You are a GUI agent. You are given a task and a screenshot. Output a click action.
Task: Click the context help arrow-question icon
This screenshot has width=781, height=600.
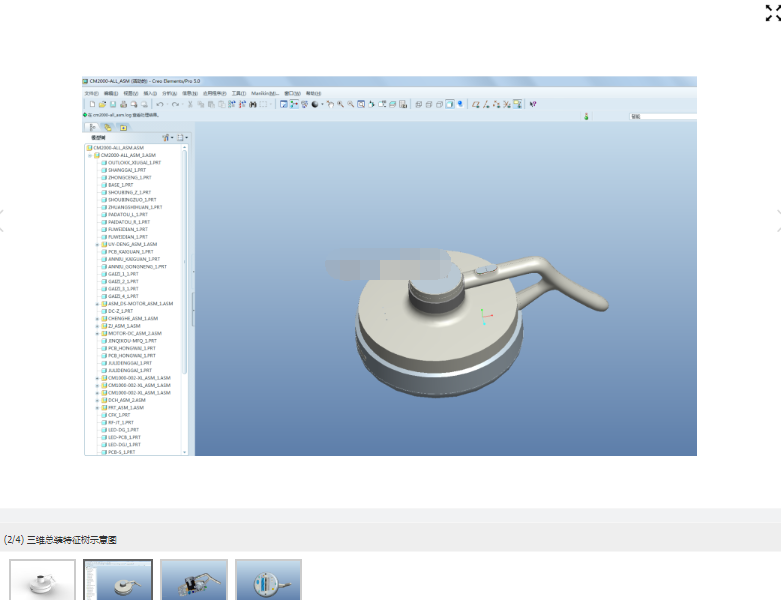coord(533,104)
